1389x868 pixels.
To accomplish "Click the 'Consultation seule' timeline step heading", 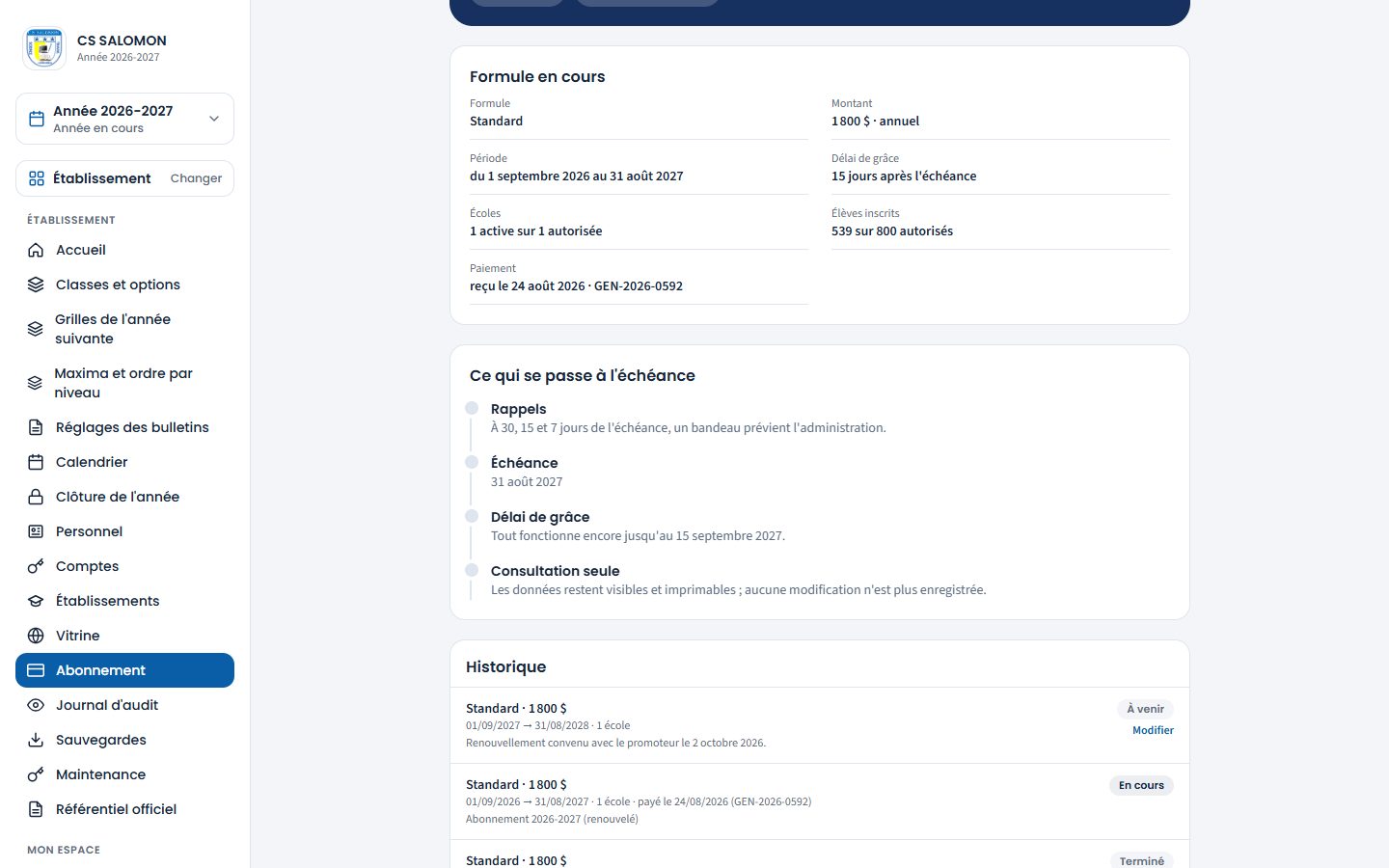I will tap(556, 571).
